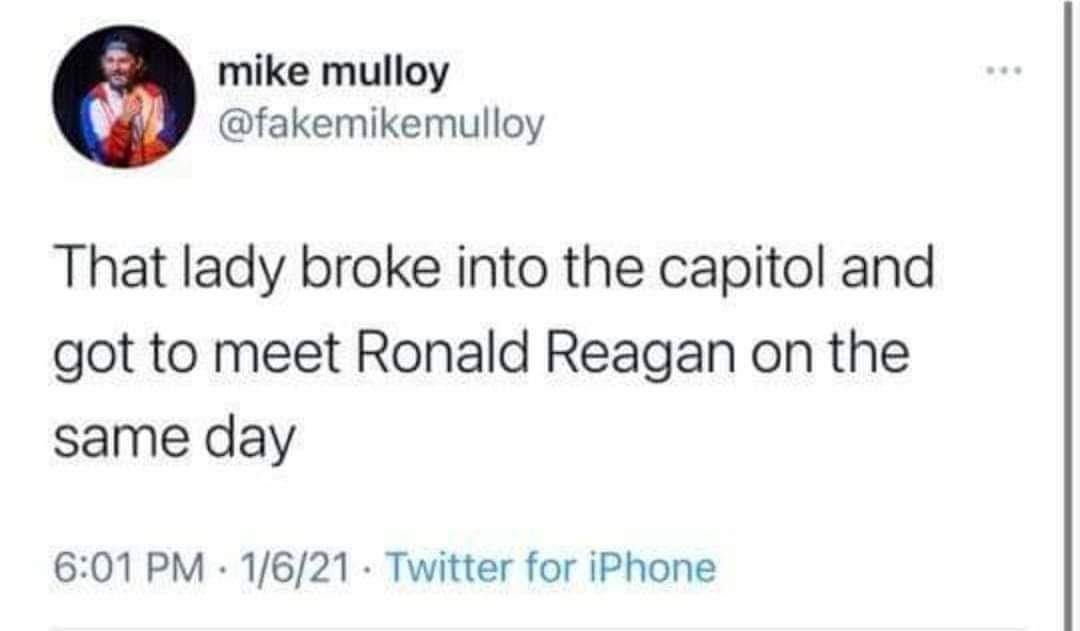
Task: Open the Twitter for iPhone source link
Action: tap(550, 568)
